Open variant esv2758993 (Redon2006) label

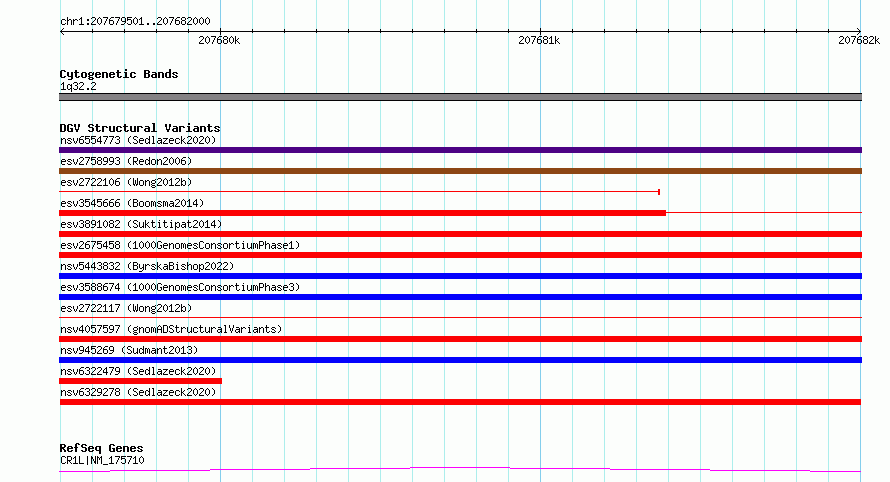(126, 161)
